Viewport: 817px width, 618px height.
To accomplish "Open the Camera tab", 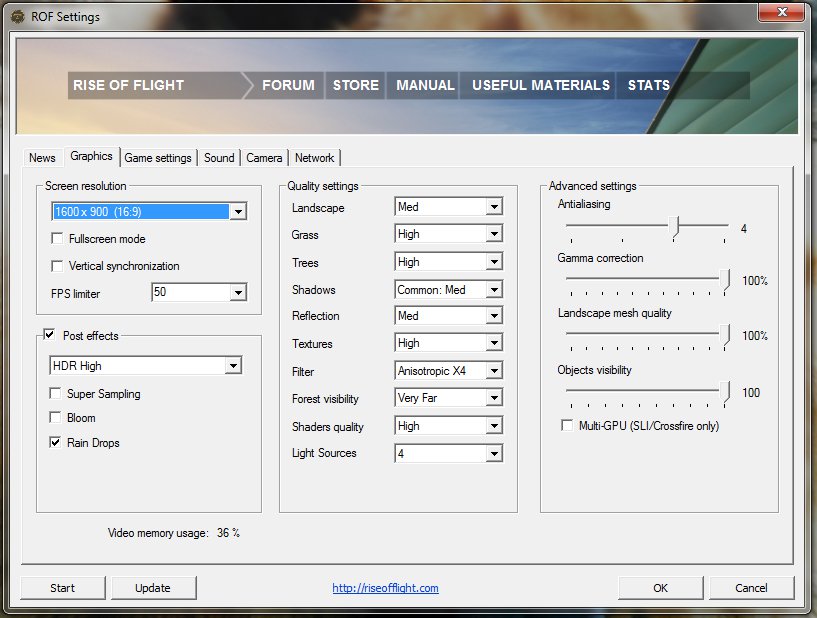I will click(264, 158).
